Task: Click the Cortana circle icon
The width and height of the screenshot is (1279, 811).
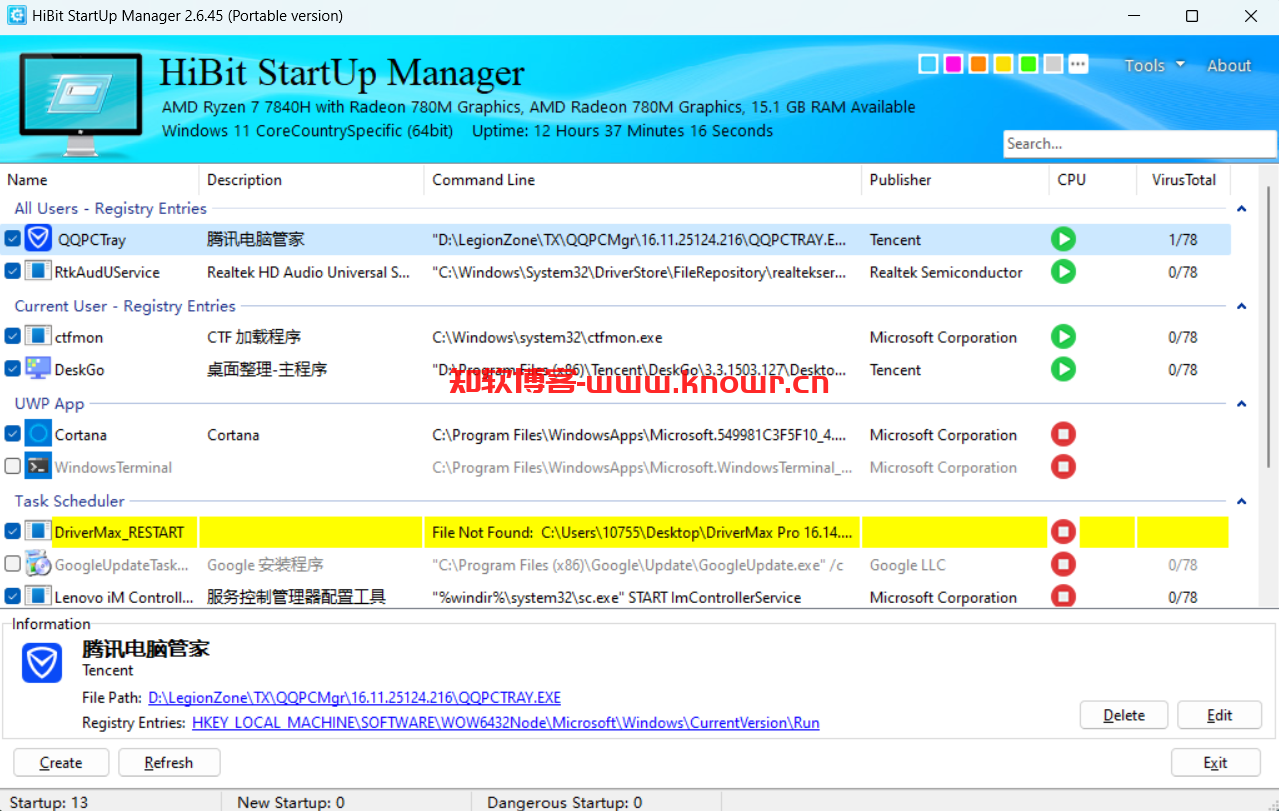Action: [x=38, y=434]
